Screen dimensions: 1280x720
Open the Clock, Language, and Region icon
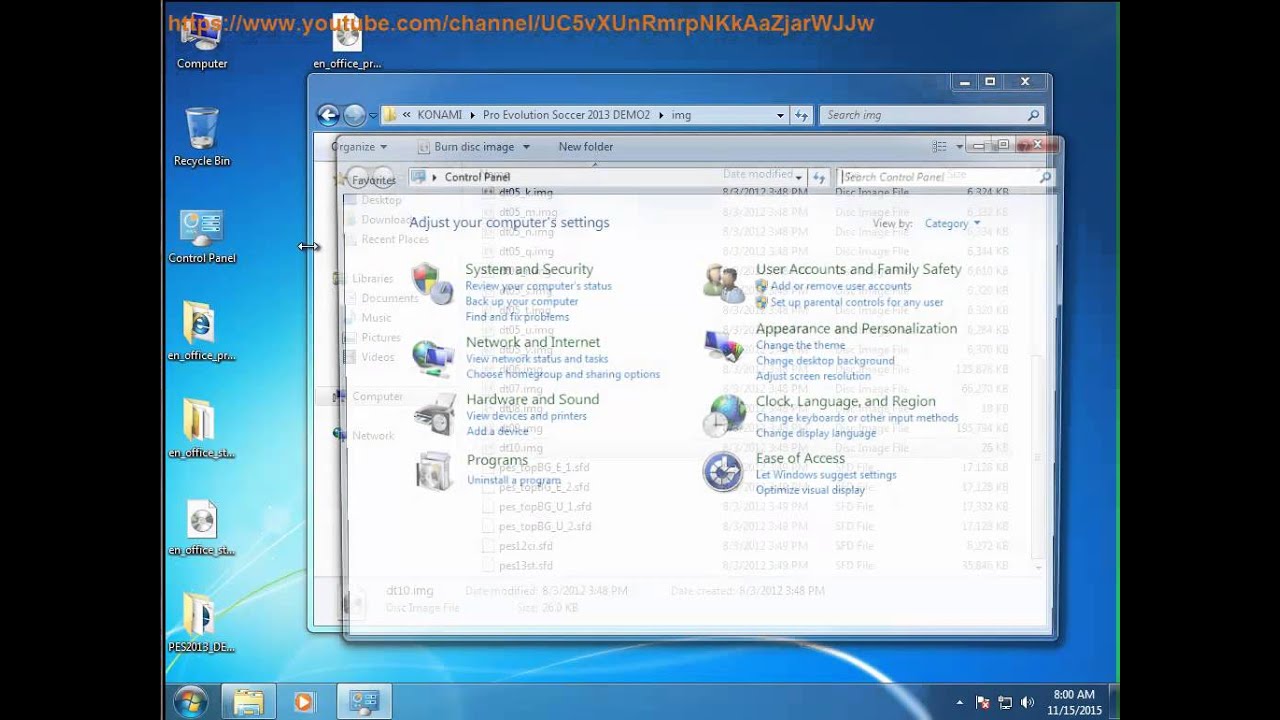pyautogui.click(x=723, y=415)
